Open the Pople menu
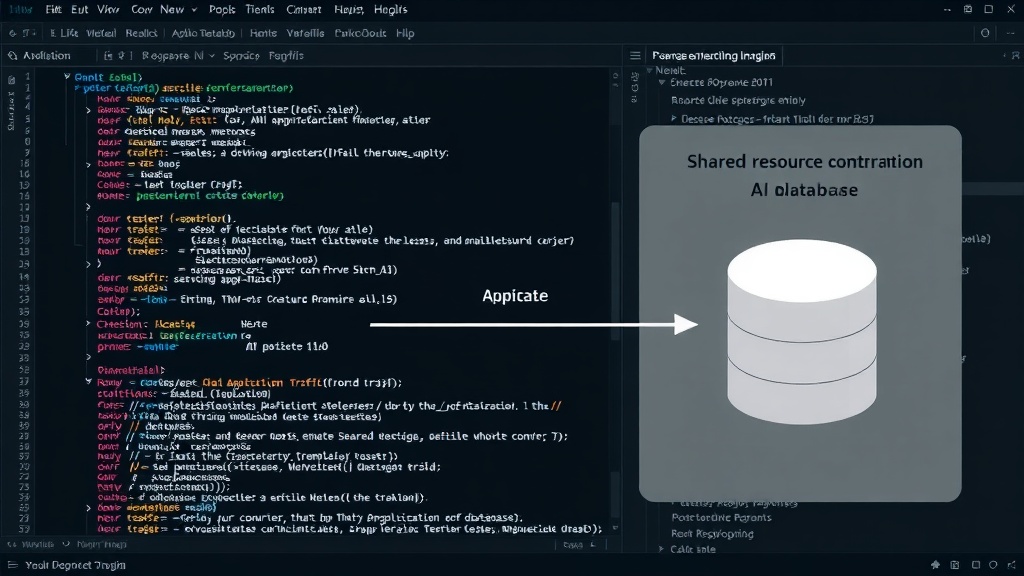1024x576 pixels. 222,9
